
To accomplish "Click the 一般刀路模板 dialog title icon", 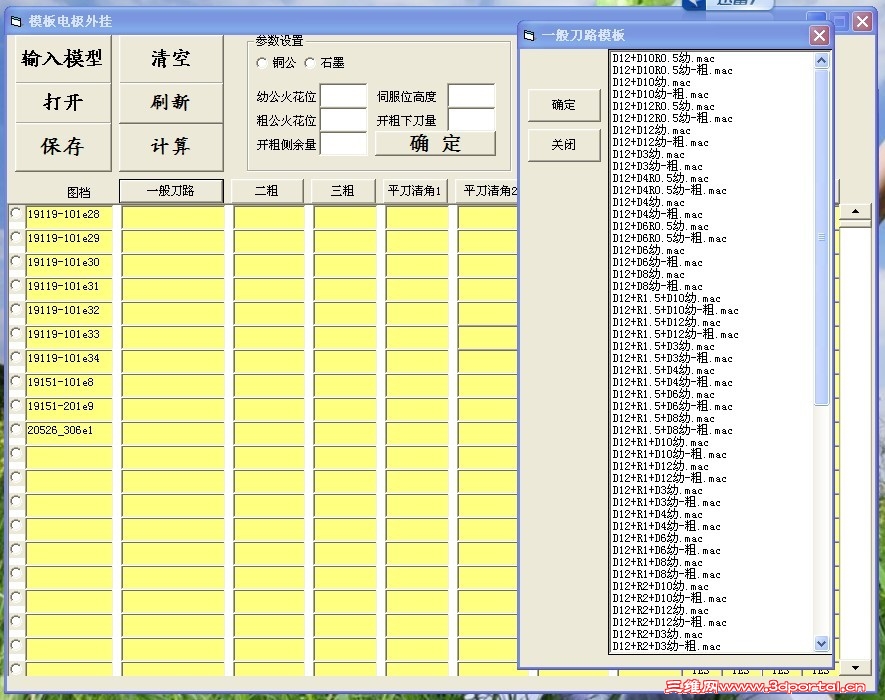I will [x=529, y=36].
